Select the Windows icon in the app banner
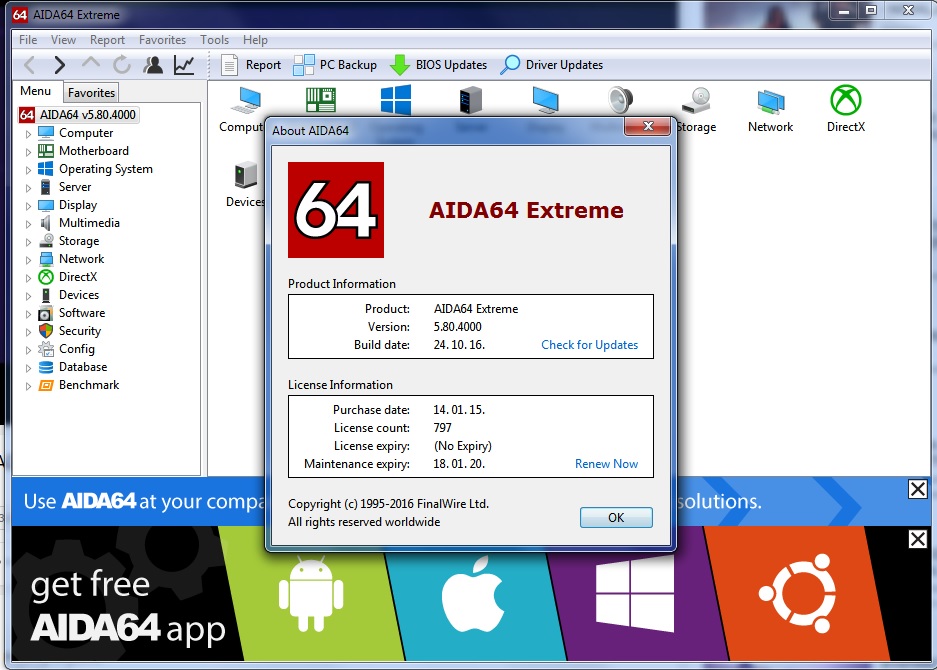 tap(635, 593)
